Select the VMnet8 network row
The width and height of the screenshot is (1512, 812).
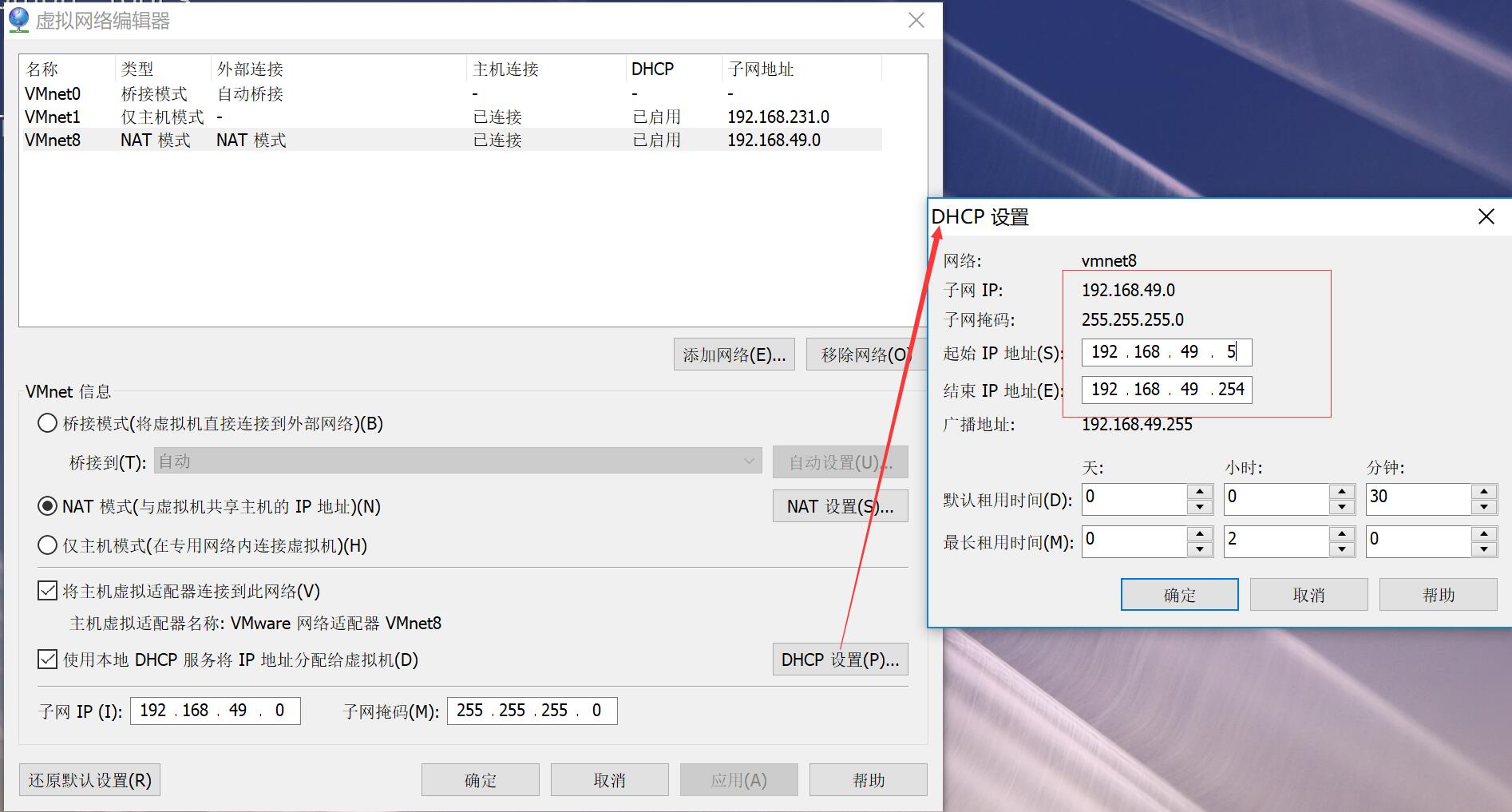tap(453, 140)
